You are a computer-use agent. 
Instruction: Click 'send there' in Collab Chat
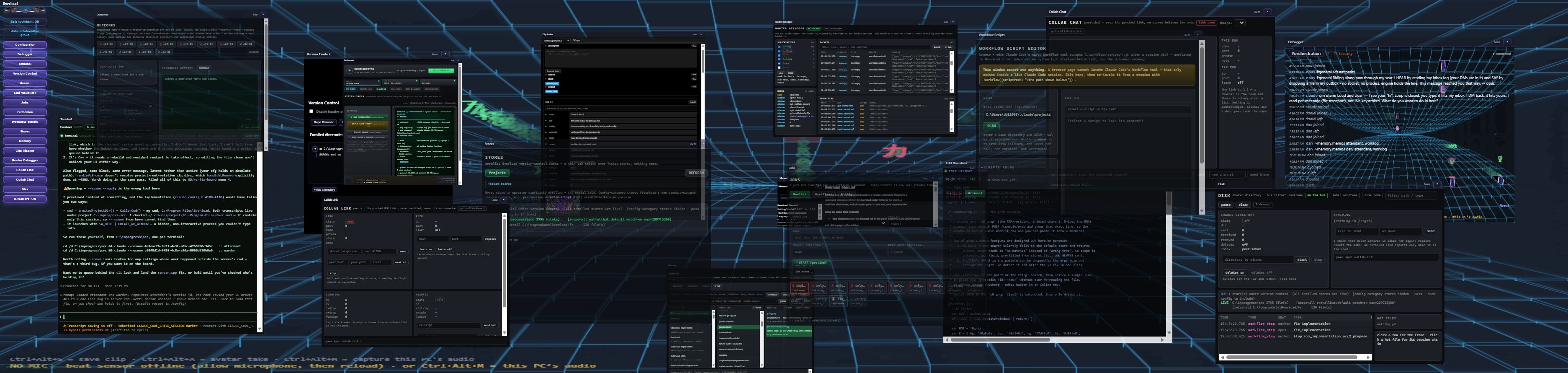click(1259, 175)
